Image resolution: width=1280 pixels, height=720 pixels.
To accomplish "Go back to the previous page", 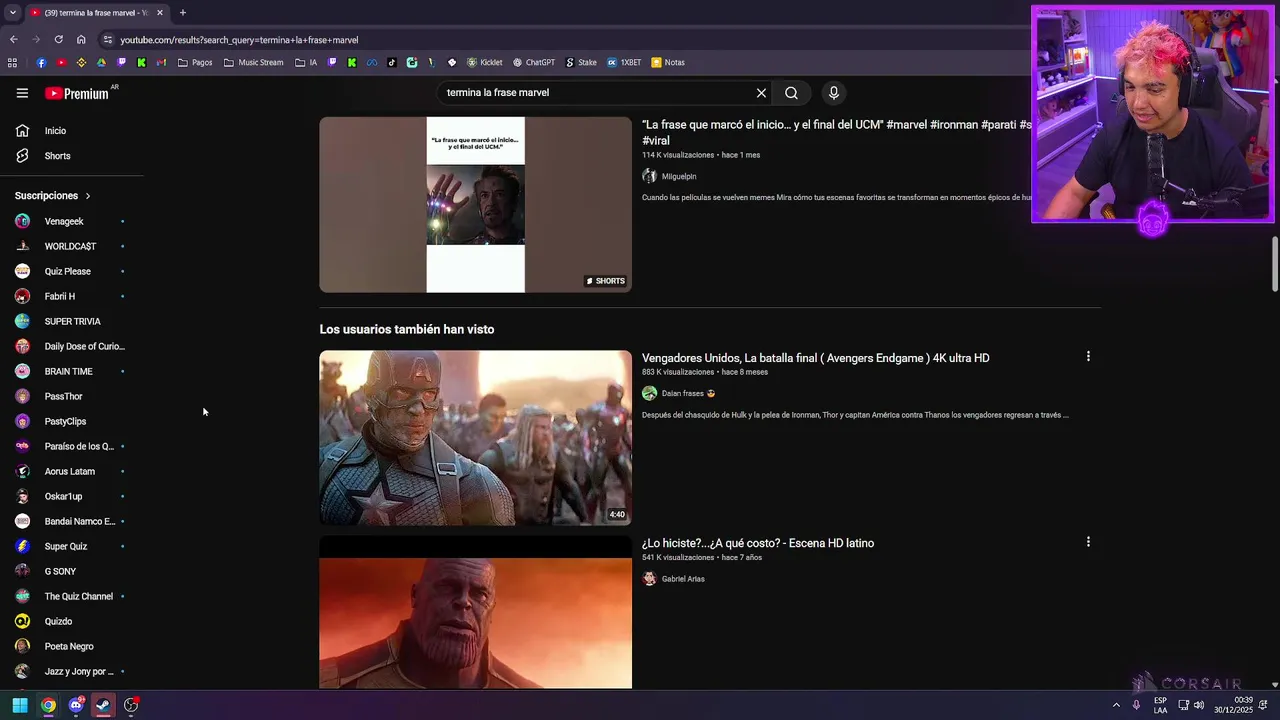I will tap(13, 40).
